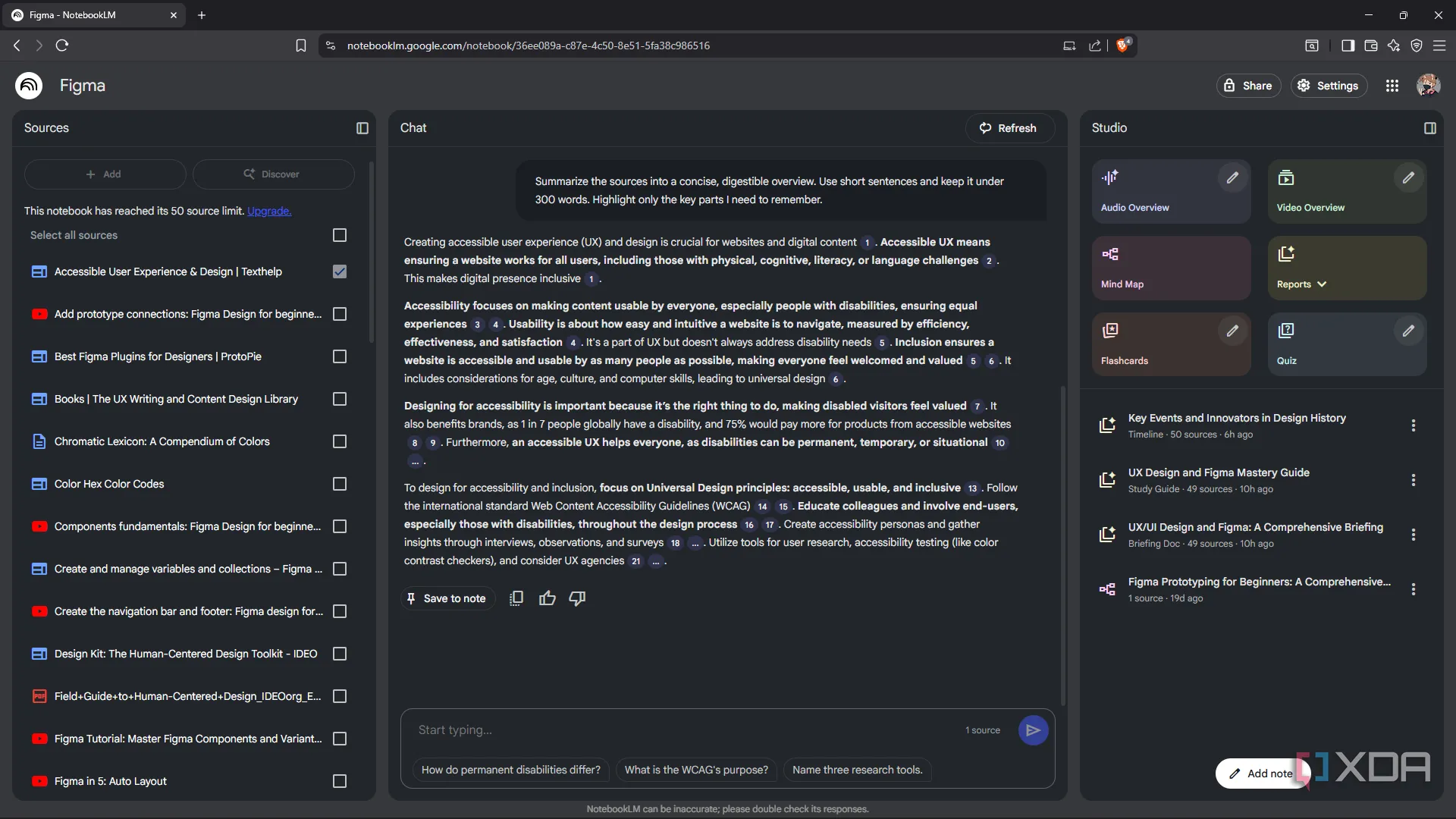This screenshot has height=819, width=1456.
Task: Open more options for Key Events timeline
Action: pyautogui.click(x=1413, y=425)
